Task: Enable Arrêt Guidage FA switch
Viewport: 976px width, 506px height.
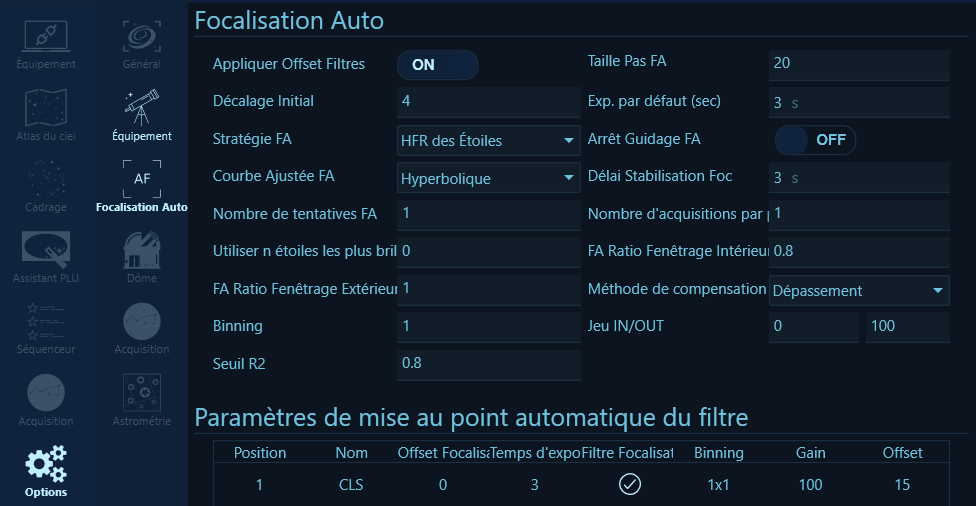Action: 815,140
